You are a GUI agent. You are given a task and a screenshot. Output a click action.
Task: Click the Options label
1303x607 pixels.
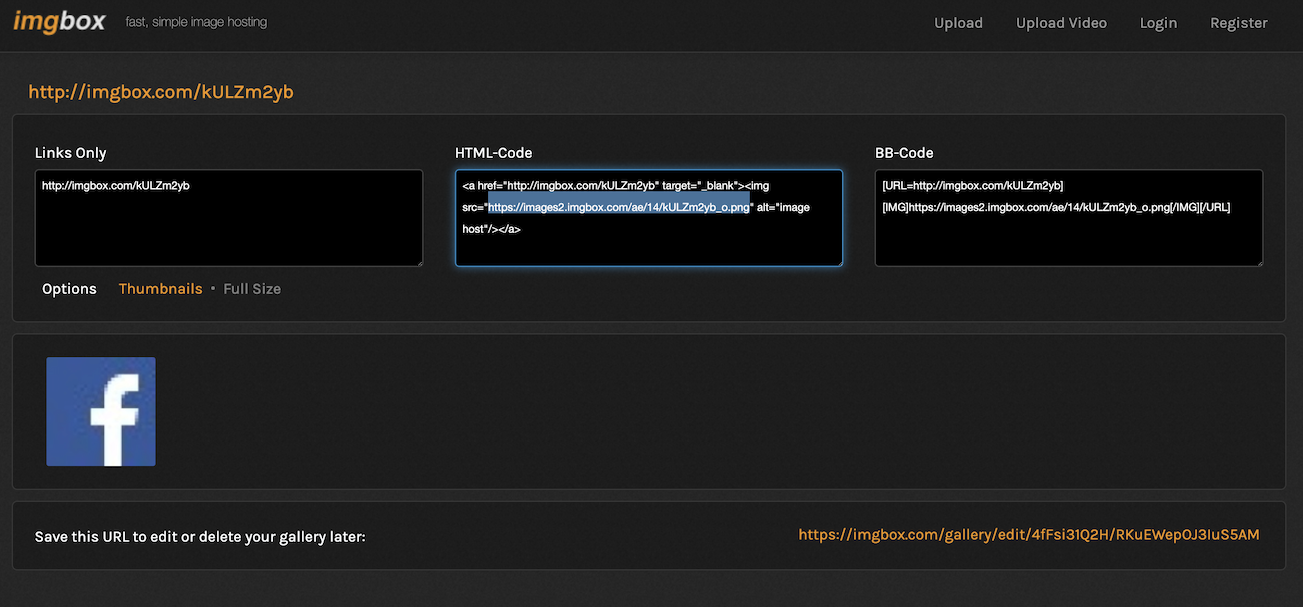(x=69, y=289)
